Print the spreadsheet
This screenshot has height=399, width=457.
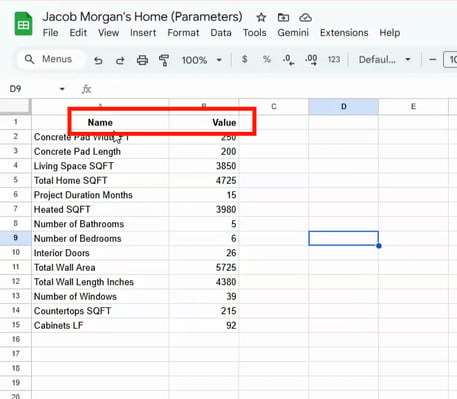tap(142, 60)
